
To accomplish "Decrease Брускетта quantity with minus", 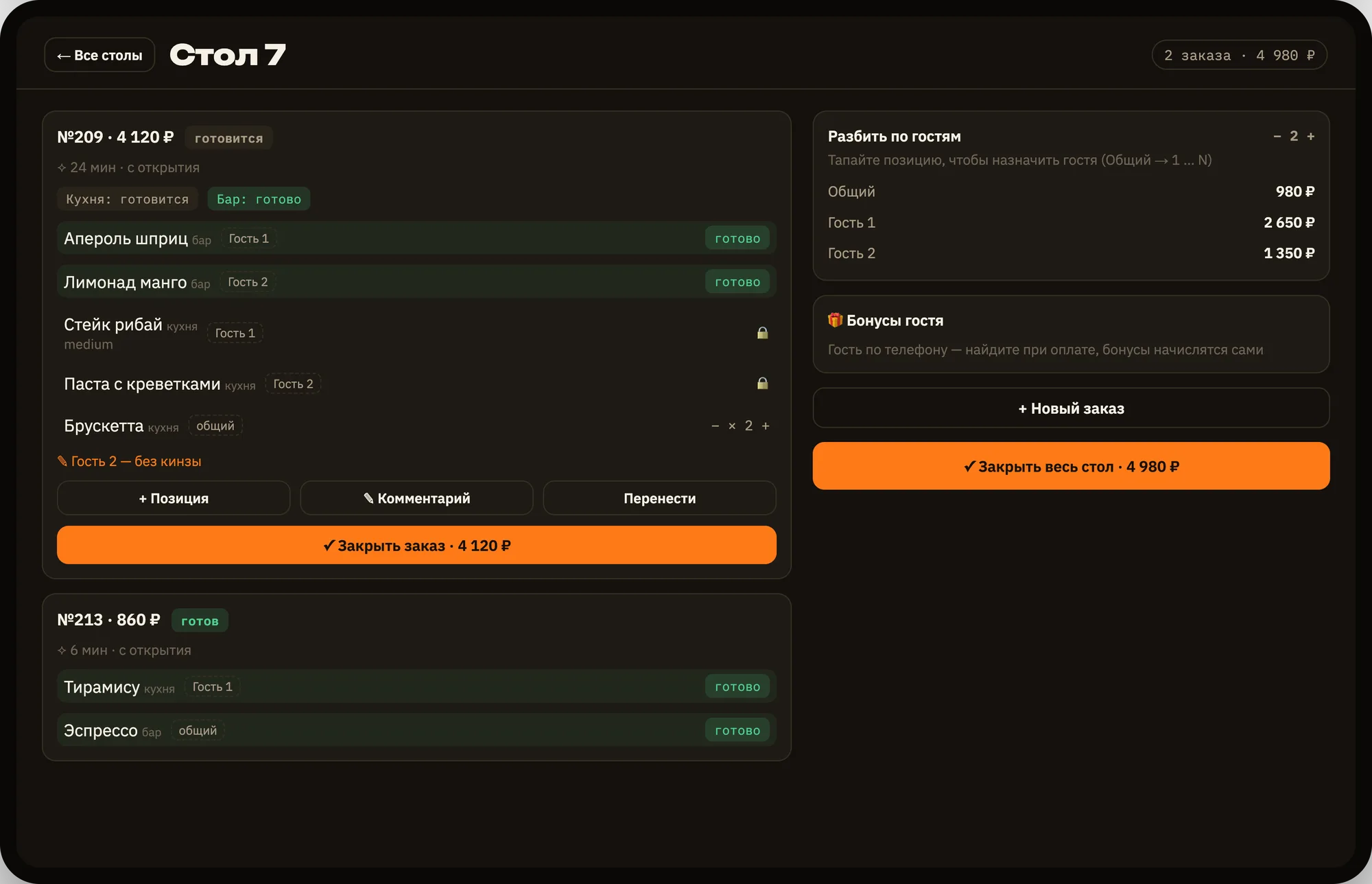I will [x=715, y=426].
